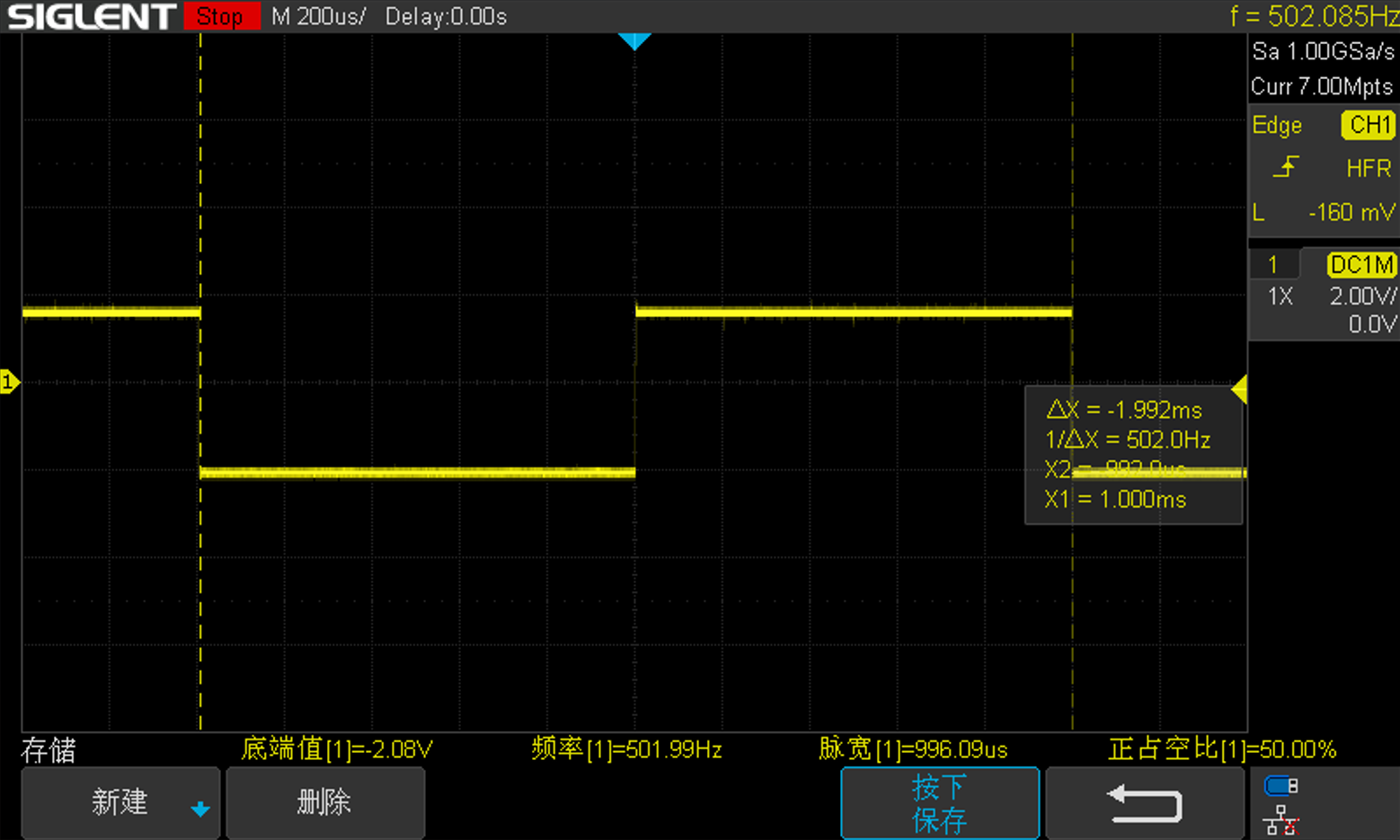Click the ΔX = -1.992ms cursor readout

tap(1124, 410)
